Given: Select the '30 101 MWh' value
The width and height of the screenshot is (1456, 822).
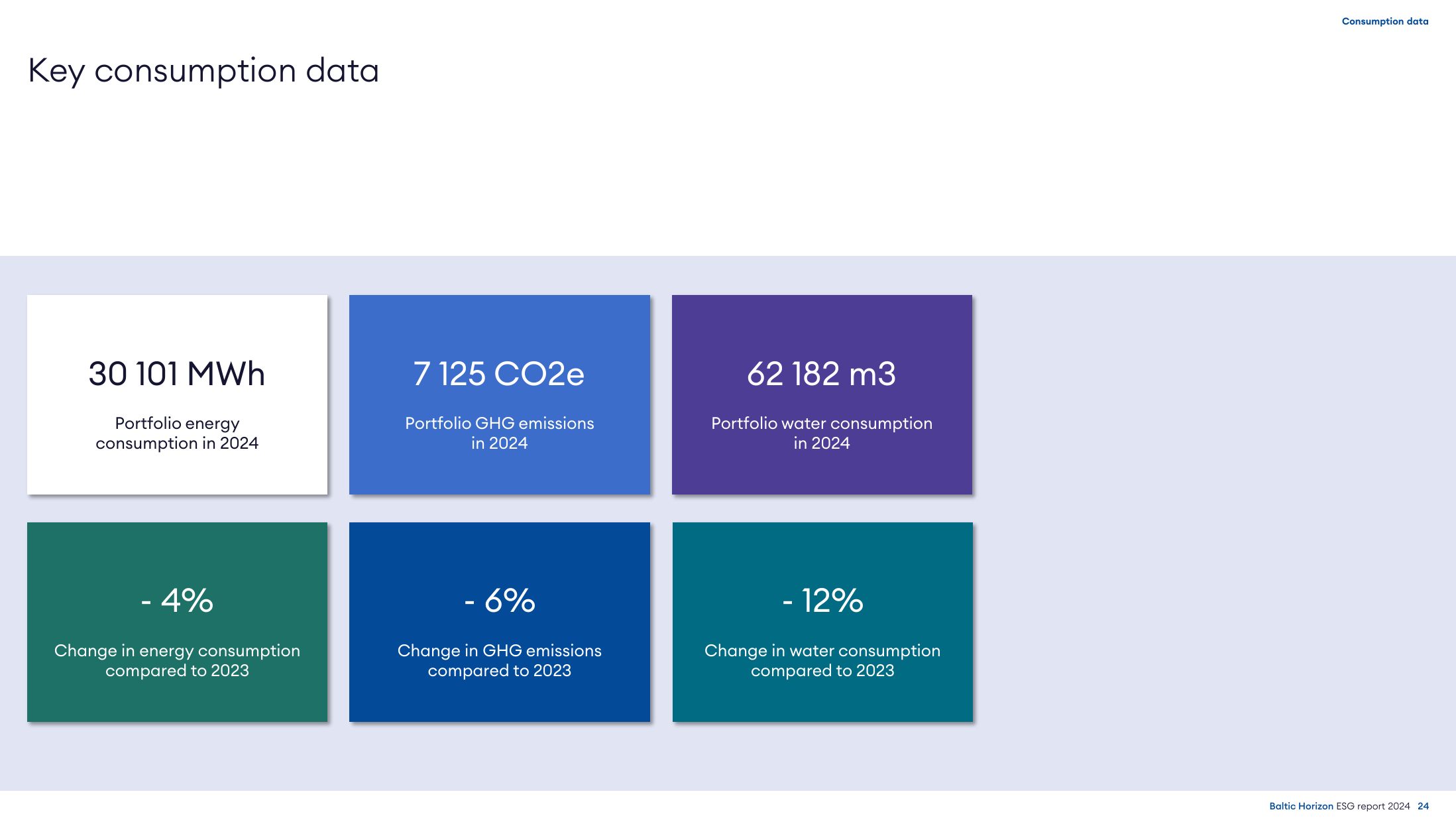Looking at the screenshot, I should click(177, 373).
